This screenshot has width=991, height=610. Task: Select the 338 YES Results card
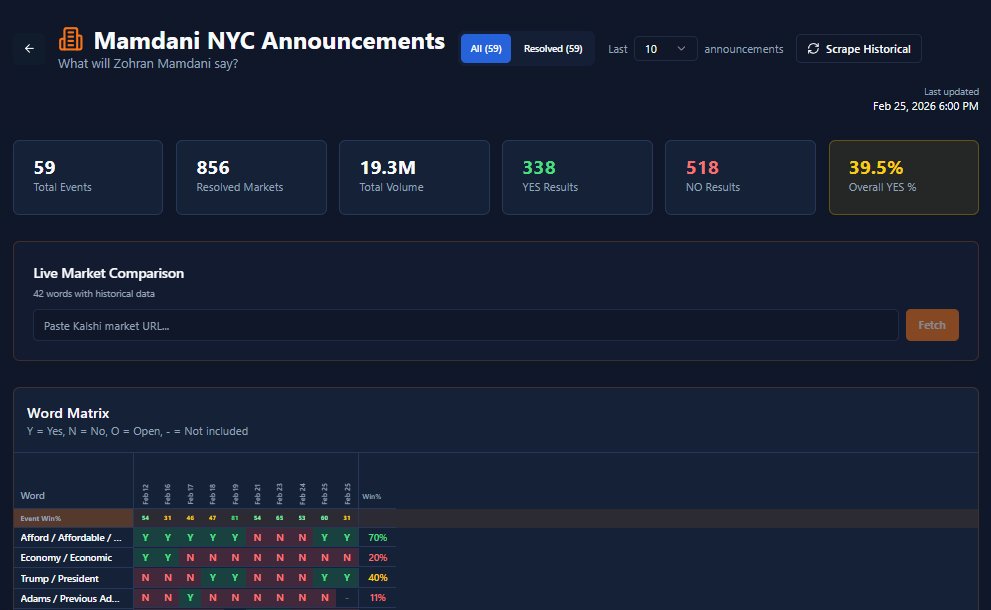(x=577, y=178)
